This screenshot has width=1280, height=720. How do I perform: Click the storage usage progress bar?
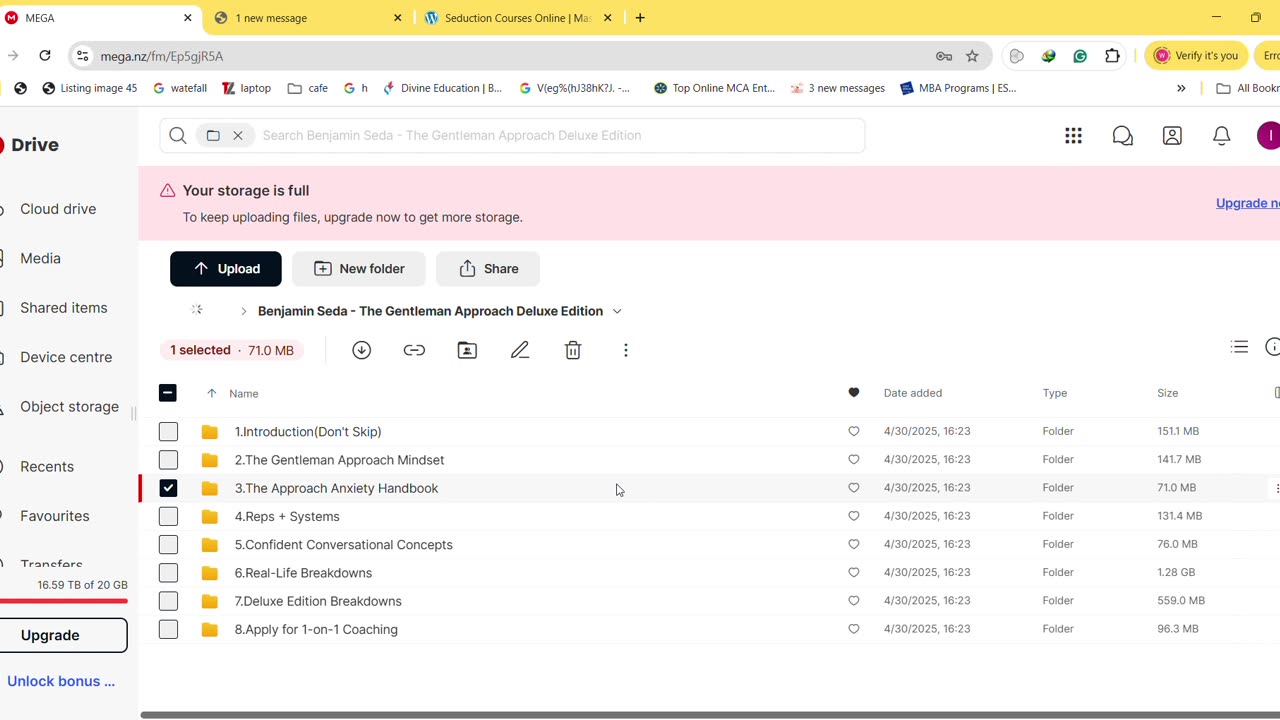click(x=64, y=601)
